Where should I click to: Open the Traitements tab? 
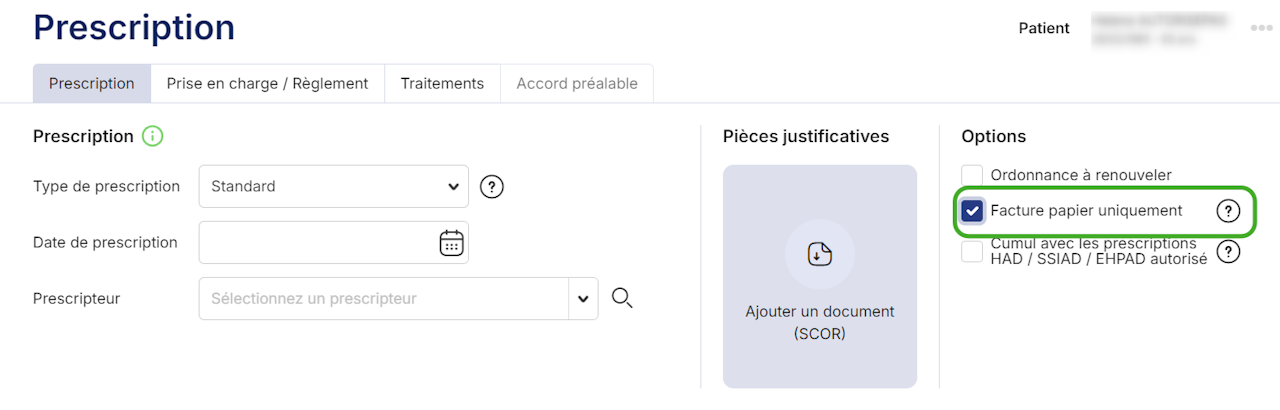click(442, 84)
